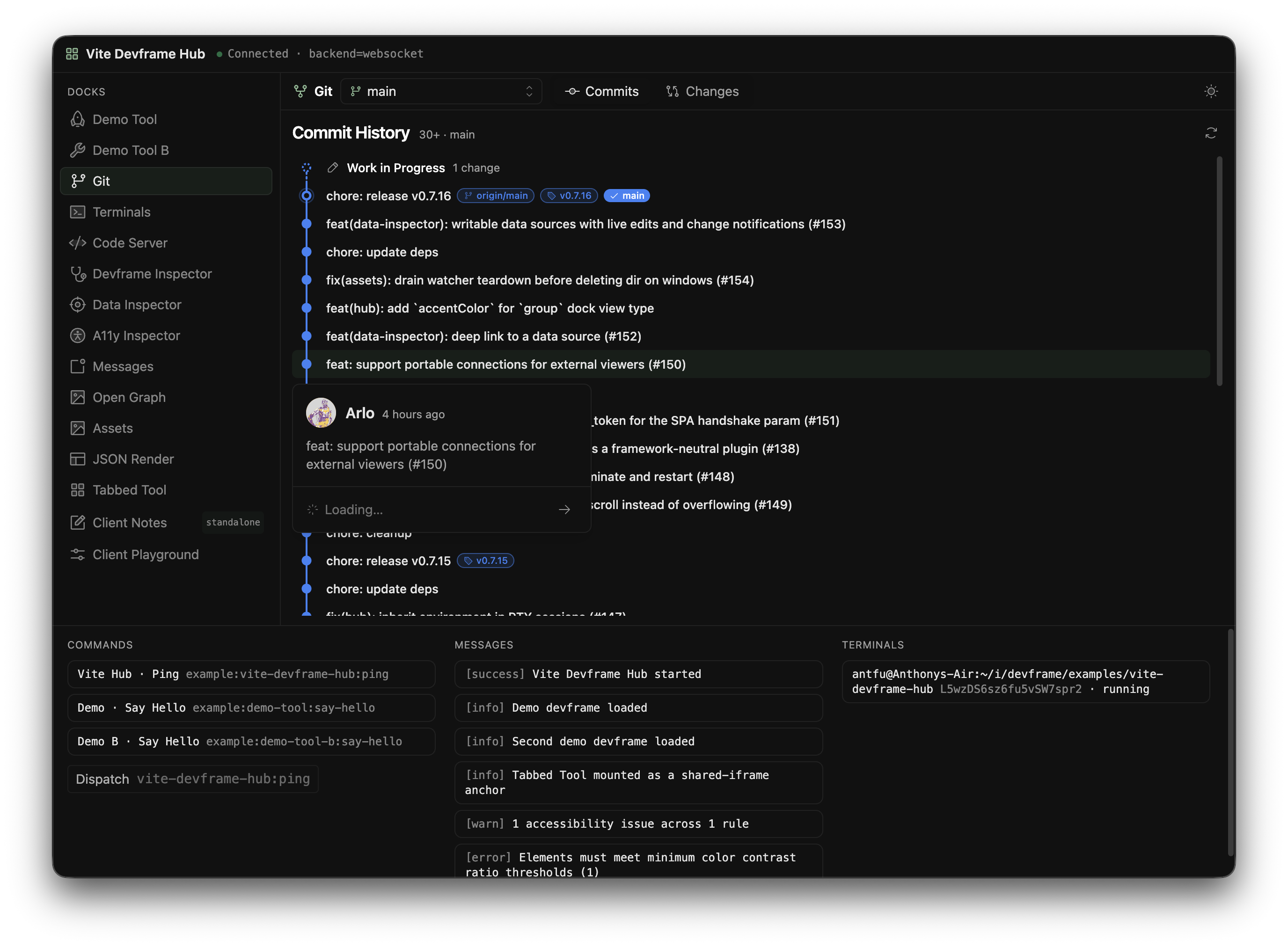The height and width of the screenshot is (947, 1288).
Task: Click Arlo's avatar in the commit popover
Action: (321, 413)
